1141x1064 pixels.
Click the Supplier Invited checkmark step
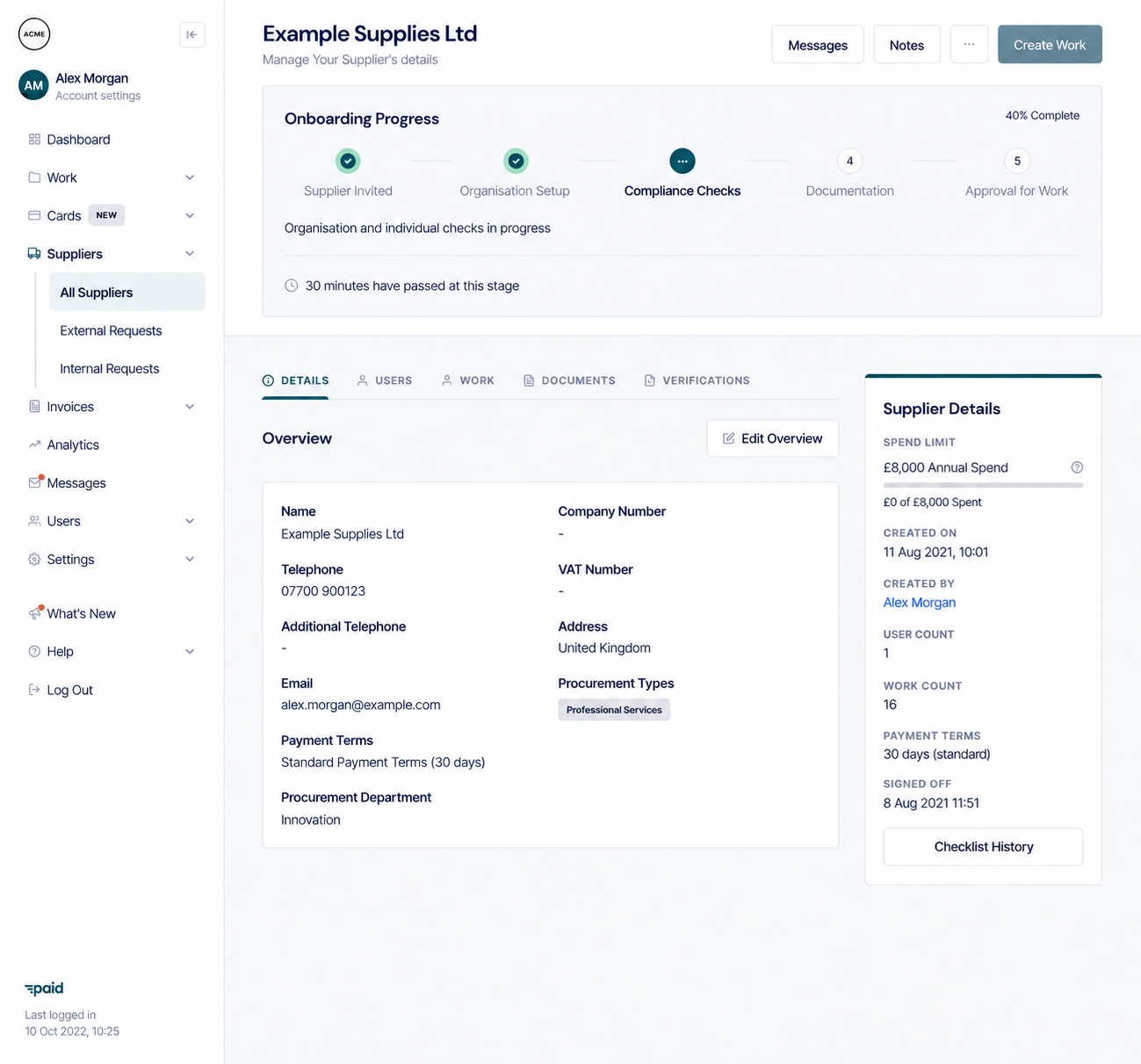point(348,161)
